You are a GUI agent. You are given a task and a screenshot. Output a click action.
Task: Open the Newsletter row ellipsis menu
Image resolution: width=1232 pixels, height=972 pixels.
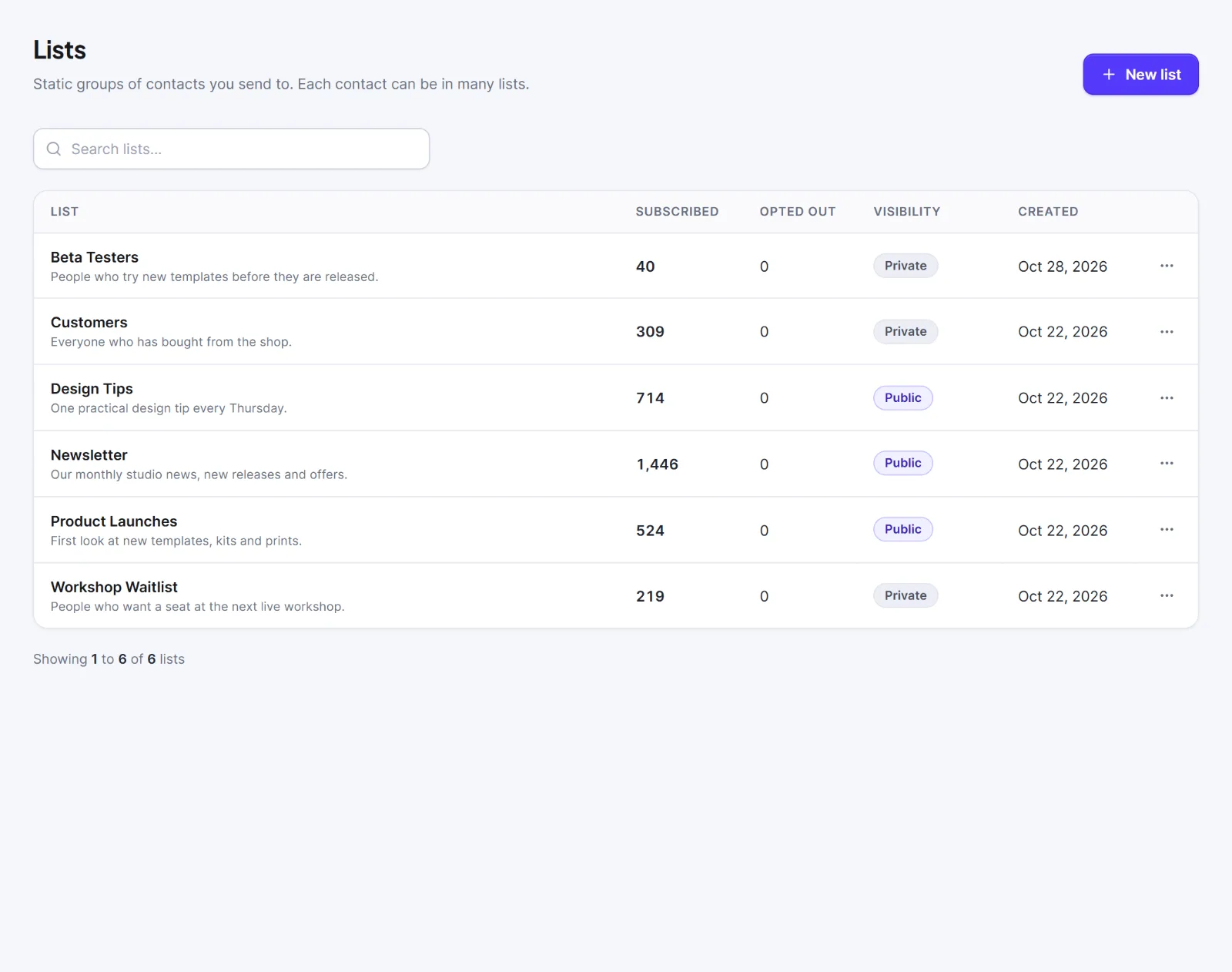(x=1167, y=464)
